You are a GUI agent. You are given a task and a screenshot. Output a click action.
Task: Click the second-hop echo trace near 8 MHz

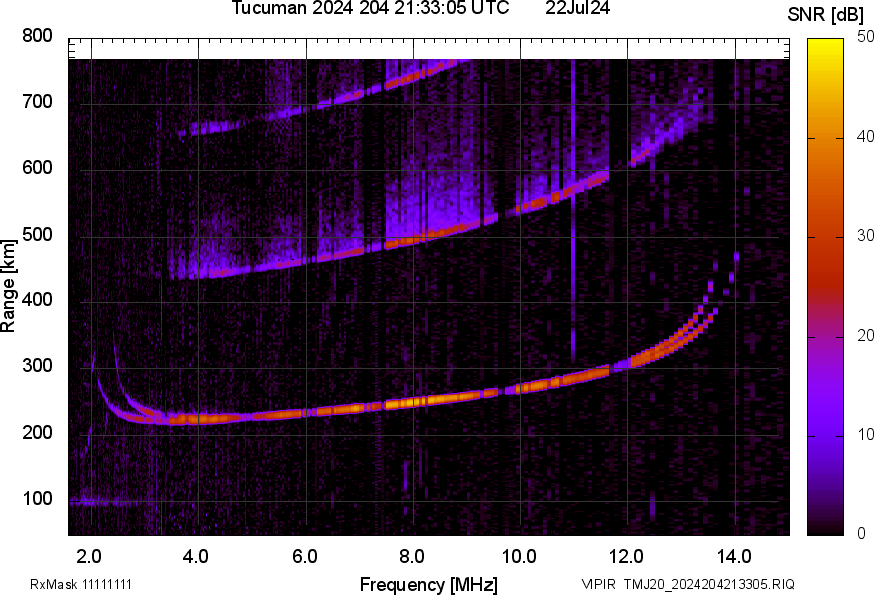pyautogui.click(x=414, y=241)
